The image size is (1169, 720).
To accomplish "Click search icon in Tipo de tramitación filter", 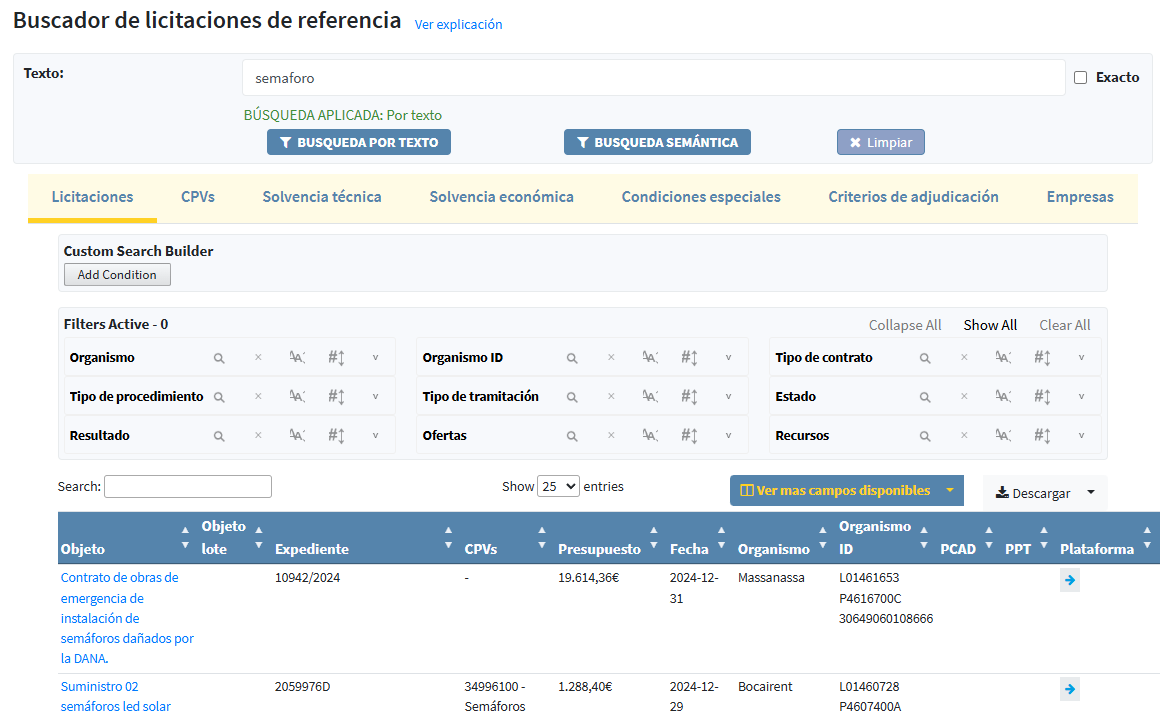I will coord(572,397).
